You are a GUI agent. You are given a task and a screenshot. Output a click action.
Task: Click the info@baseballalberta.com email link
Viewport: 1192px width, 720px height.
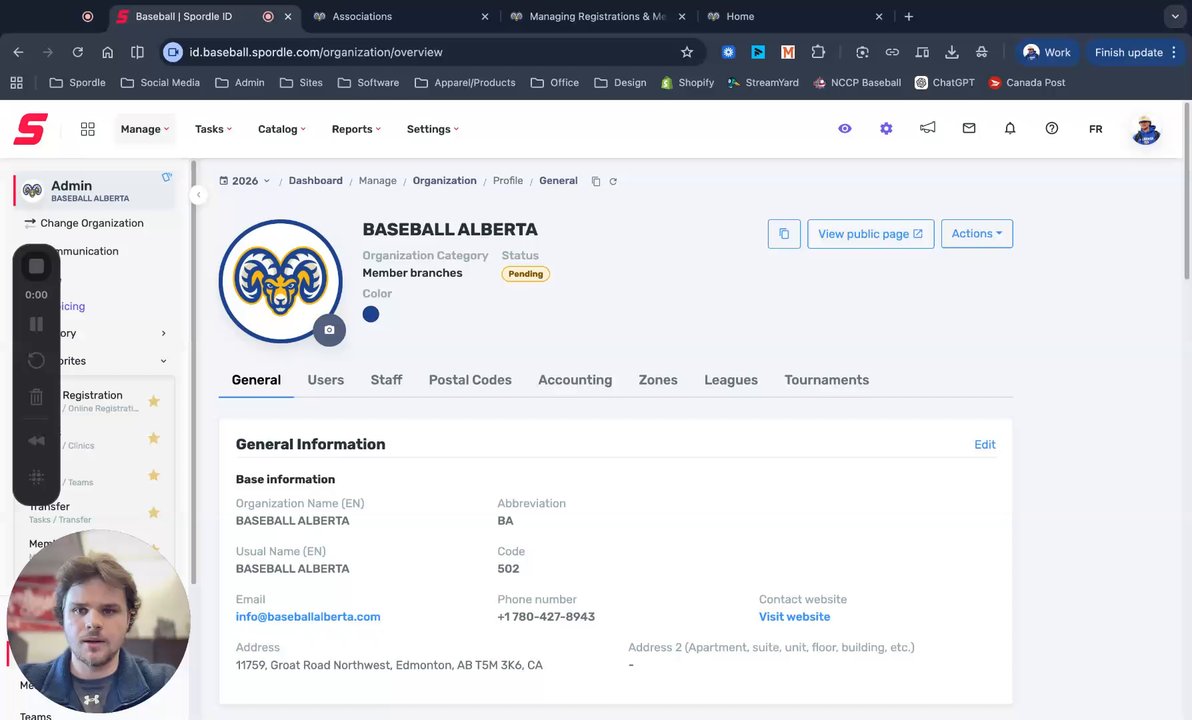pyautogui.click(x=308, y=617)
